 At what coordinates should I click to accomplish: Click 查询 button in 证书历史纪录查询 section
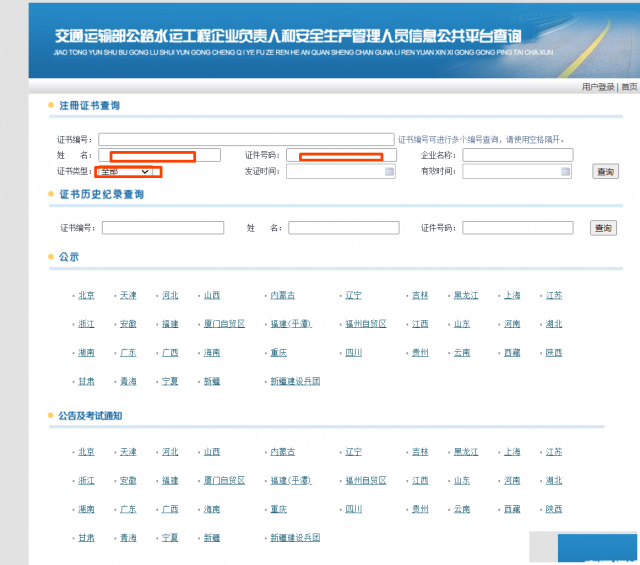603,228
